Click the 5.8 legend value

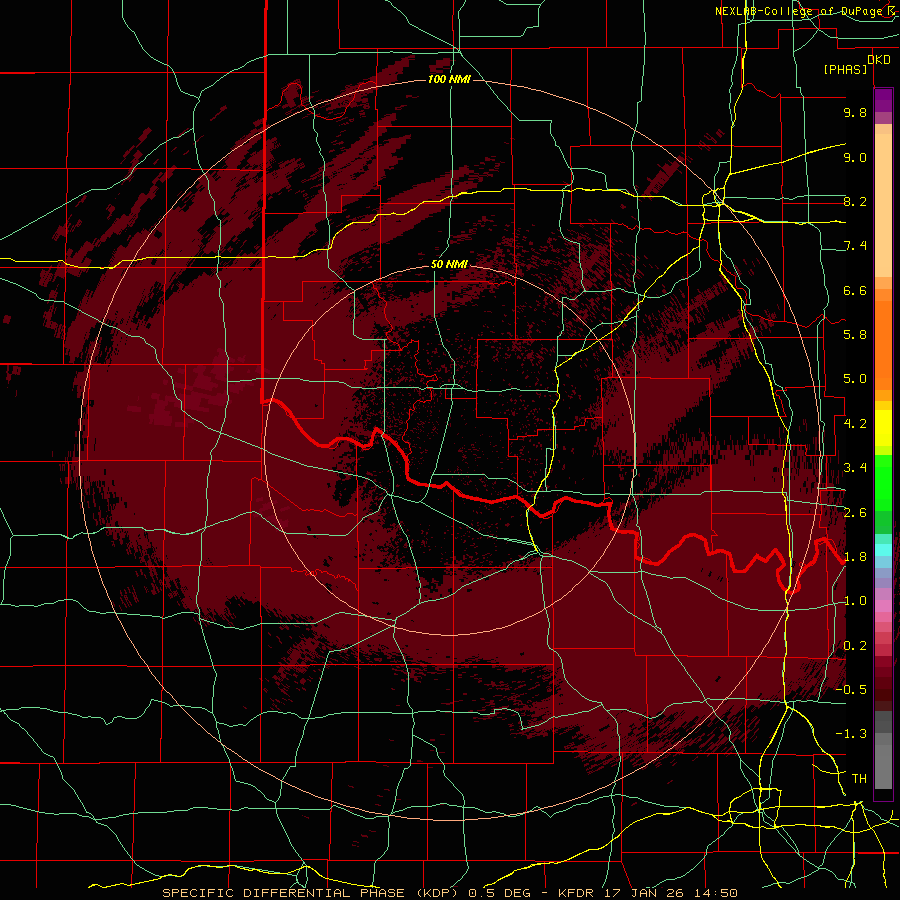pos(855,335)
